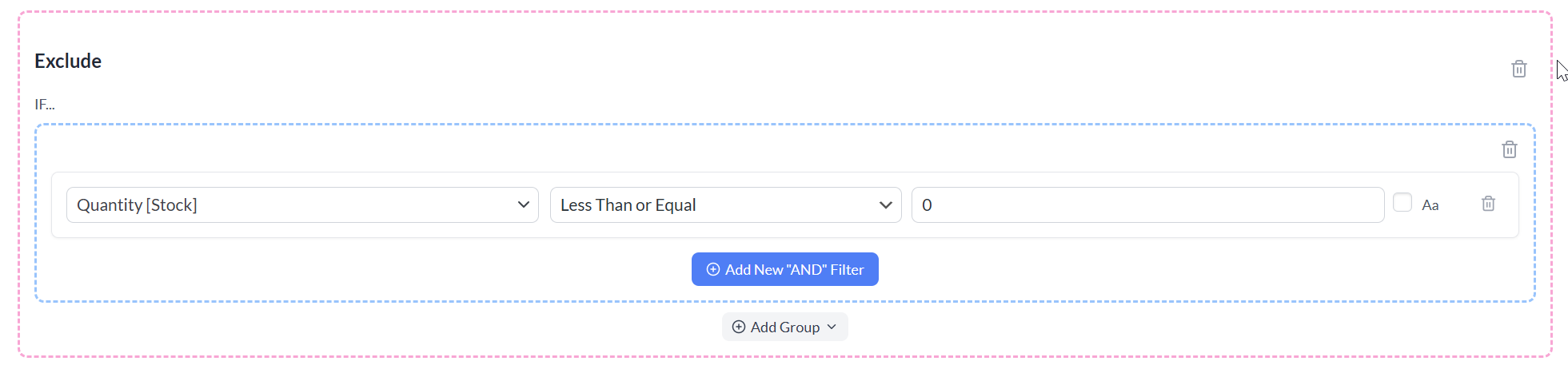Delete the Exclude rule with its trash icon
The image size is (1568, 377).
click(1519, 69)
